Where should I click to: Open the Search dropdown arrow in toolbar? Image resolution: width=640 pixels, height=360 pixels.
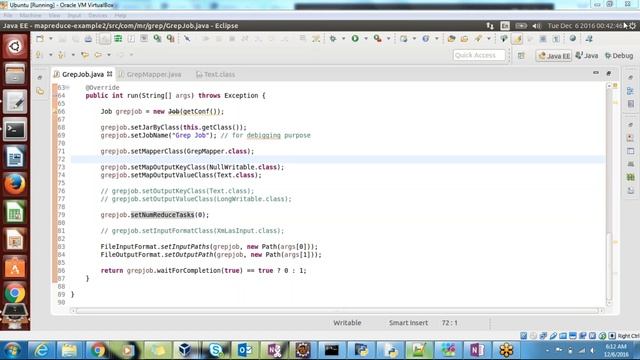[489, 38]
